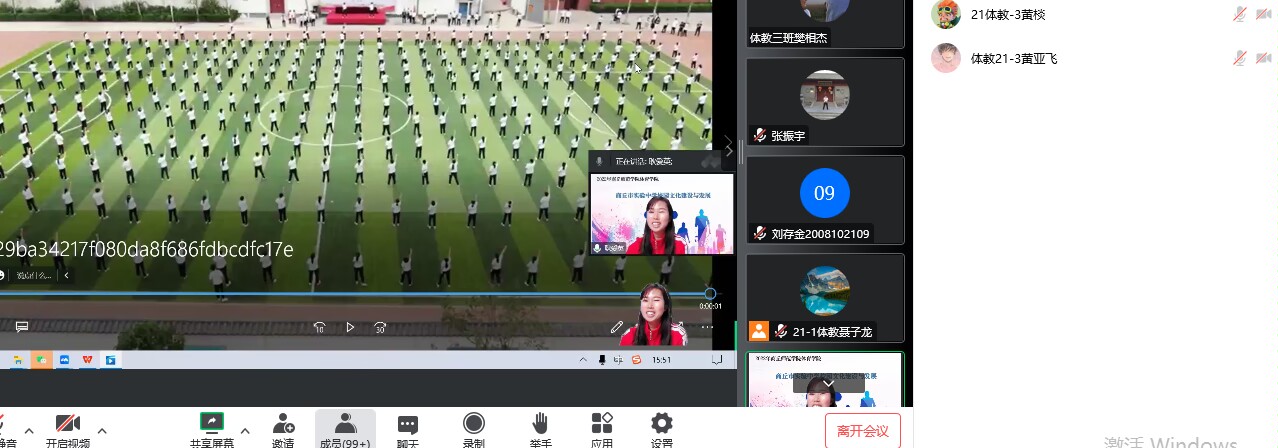Select 张振宇's video thumbnail
The width and height of the screenshot is (1278, 448).
pyautogui.click(x=825, y=101)
